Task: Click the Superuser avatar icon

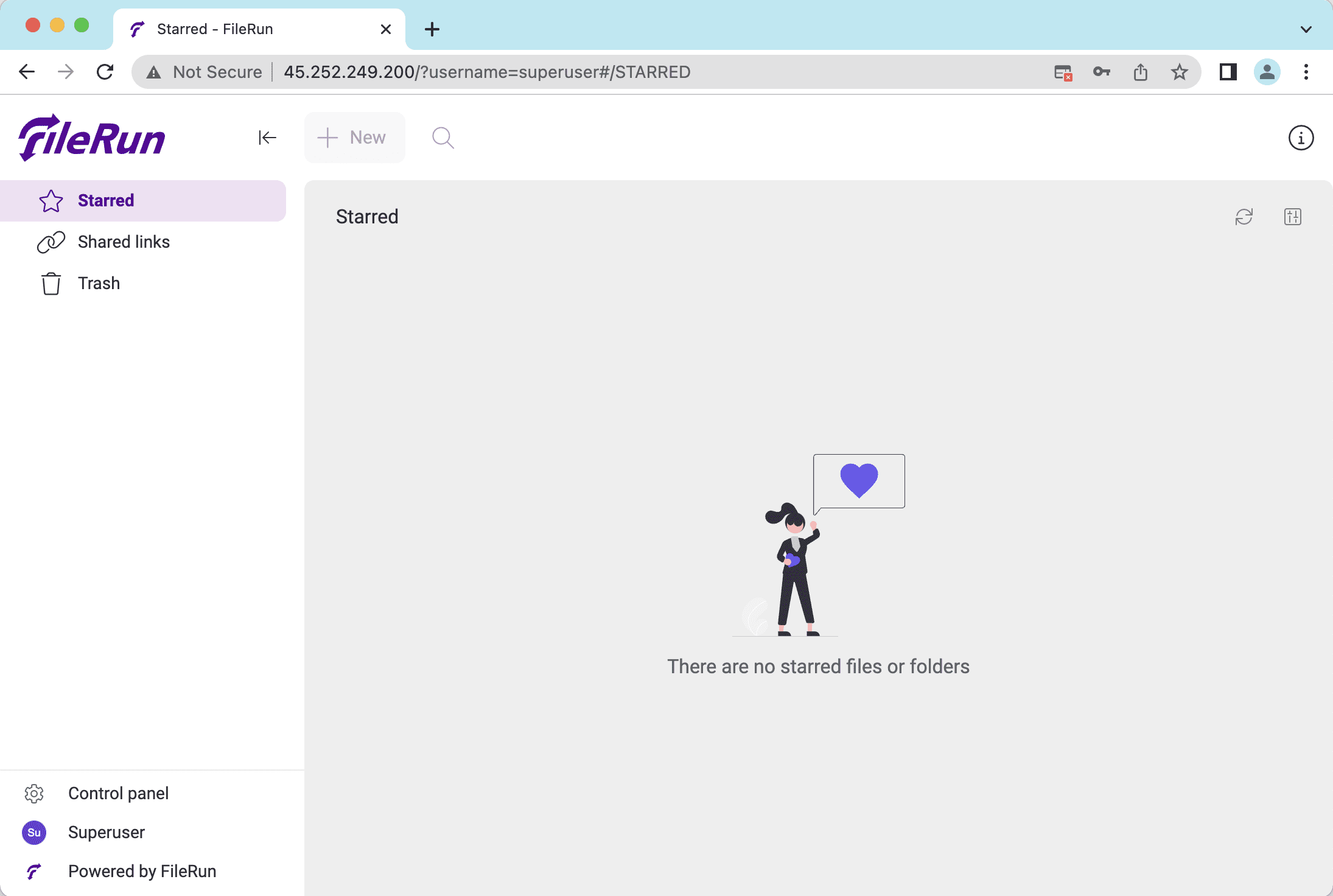Action: (34, 832)
